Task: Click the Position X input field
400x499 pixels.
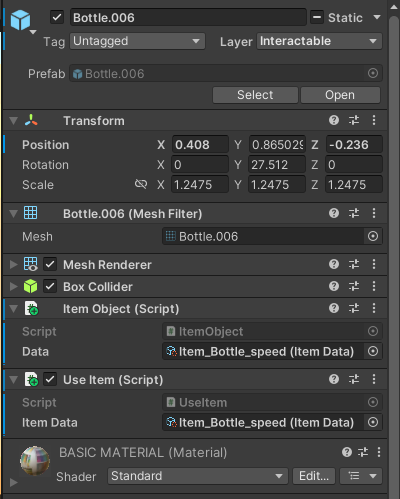Action: [200, 144]
